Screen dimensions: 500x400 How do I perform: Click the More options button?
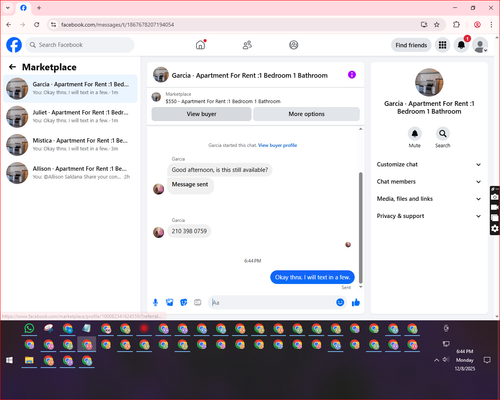[x=306, y=114]
